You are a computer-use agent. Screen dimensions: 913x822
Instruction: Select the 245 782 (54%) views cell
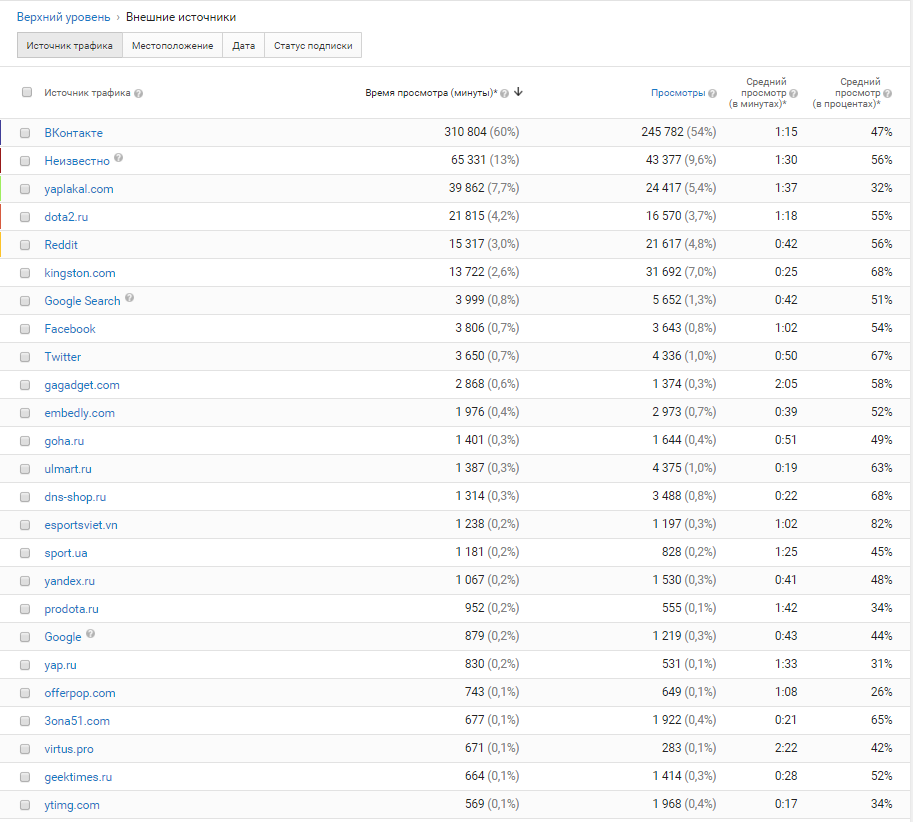pyautogui.click(x=679, y=132)
